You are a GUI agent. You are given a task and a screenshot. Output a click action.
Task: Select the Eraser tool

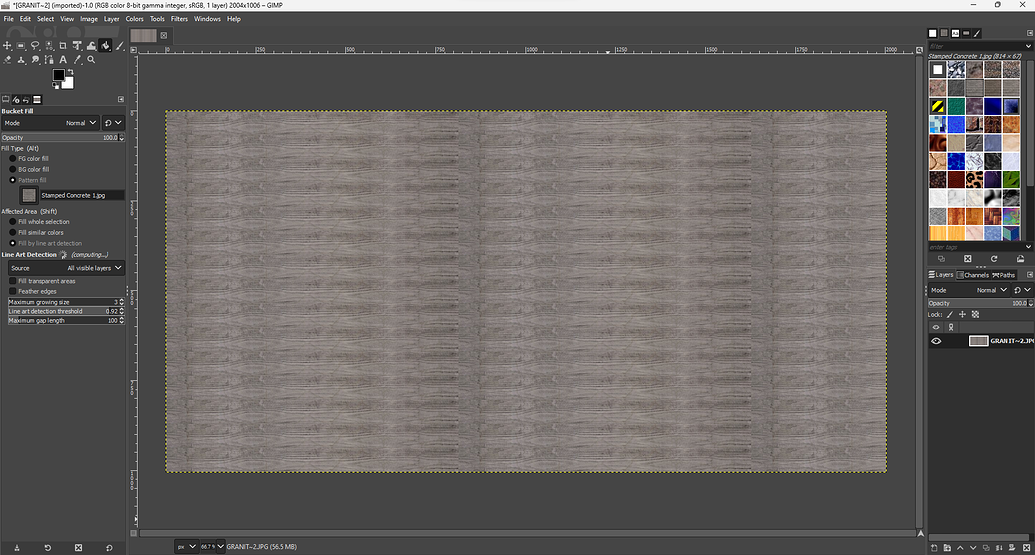pyautogui.click(x=7, y=59)
